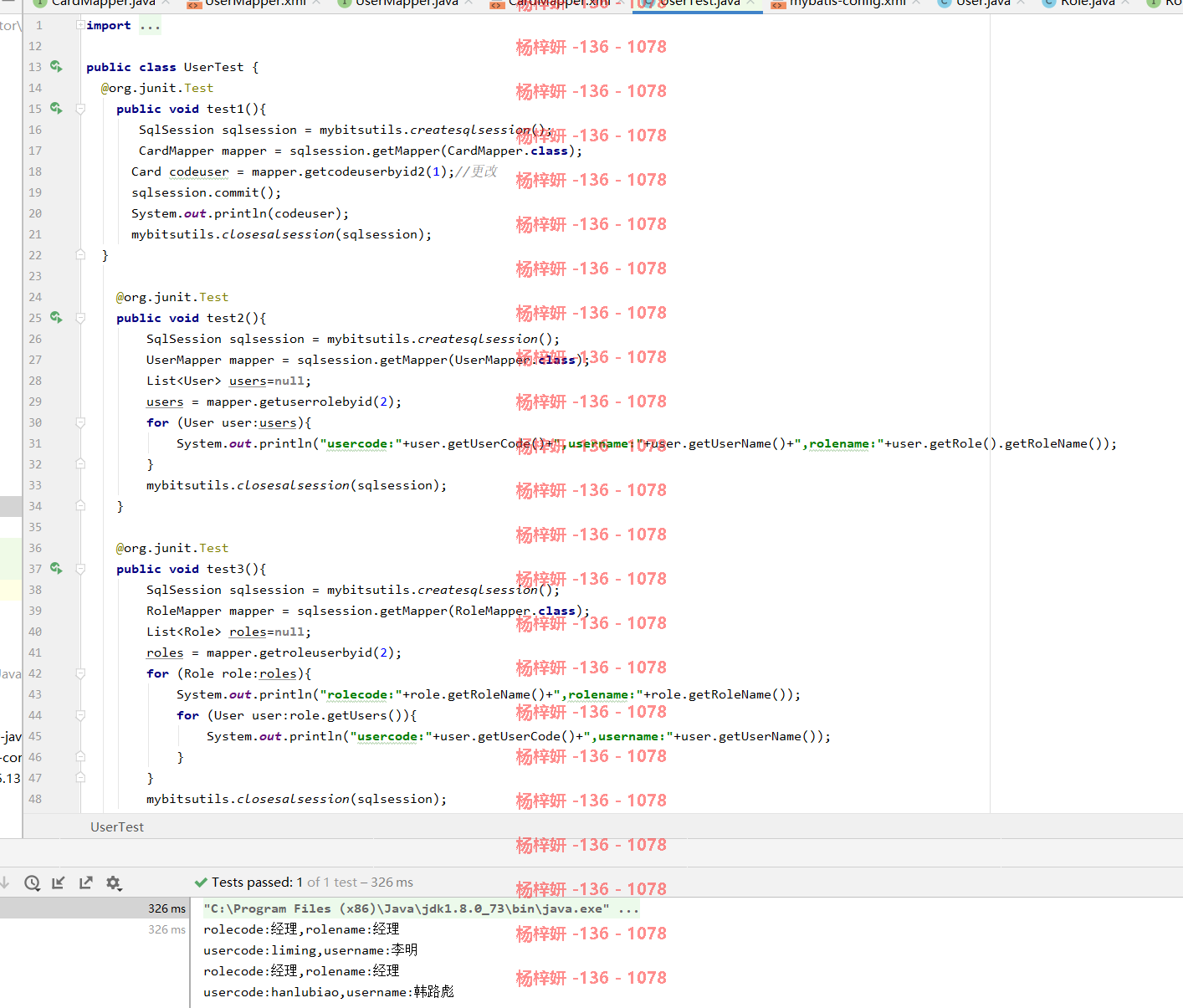The width and height of the screenshot is (1183, 1008).
Task: Collapse test3 method at line 37
Action: [80, 569]
